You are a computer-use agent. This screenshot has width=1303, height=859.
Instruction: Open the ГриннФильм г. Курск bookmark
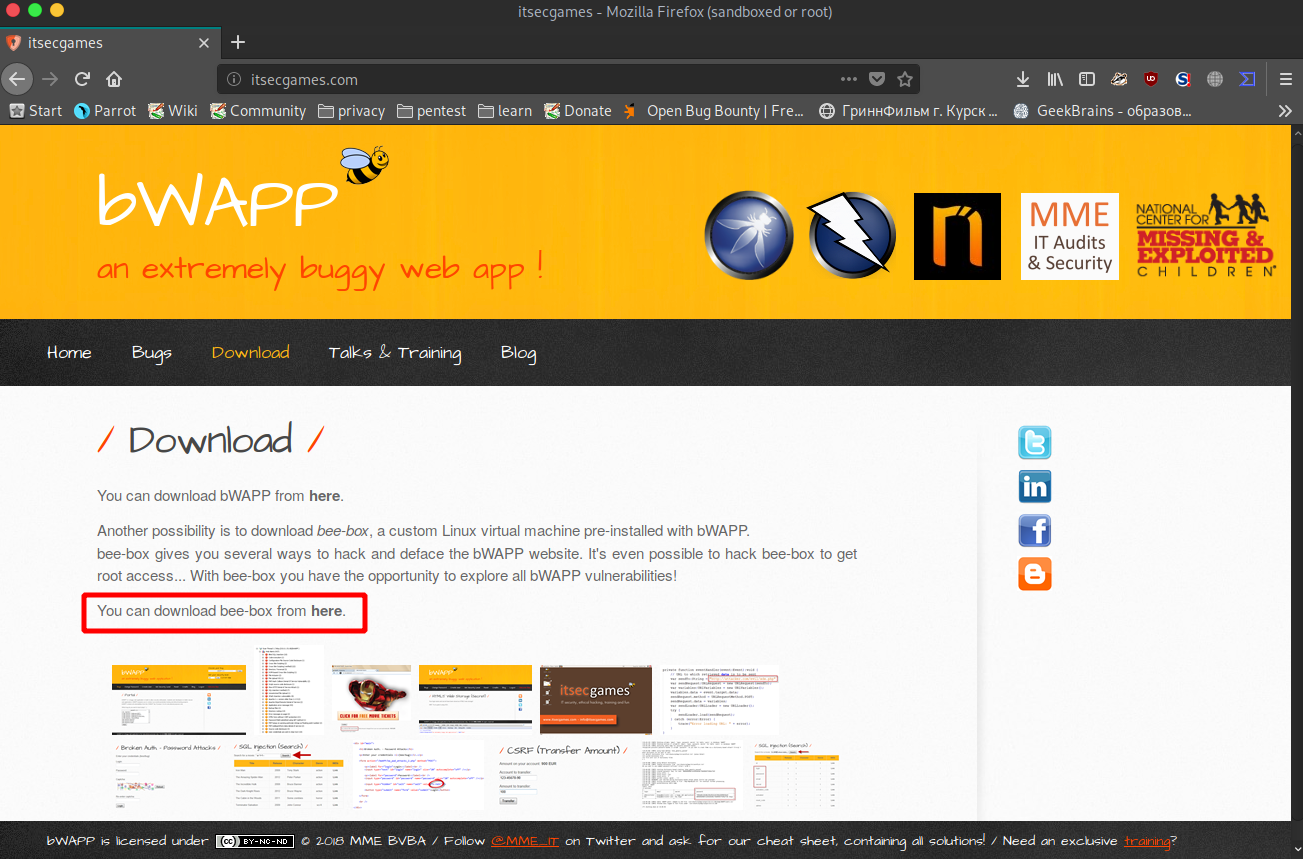[x=909, y=111]
